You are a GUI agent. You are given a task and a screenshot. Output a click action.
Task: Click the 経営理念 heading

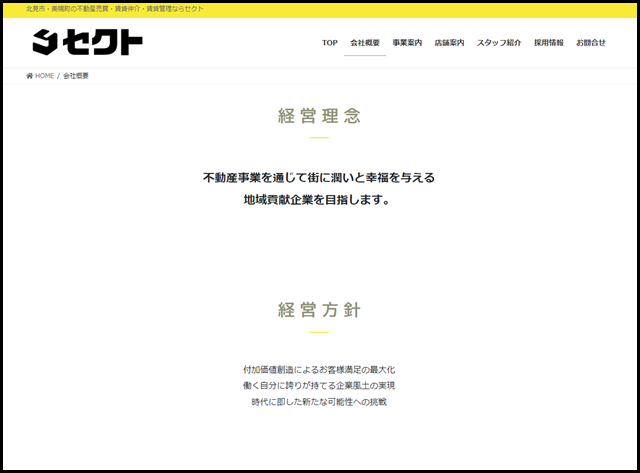(x=319, y=116)
